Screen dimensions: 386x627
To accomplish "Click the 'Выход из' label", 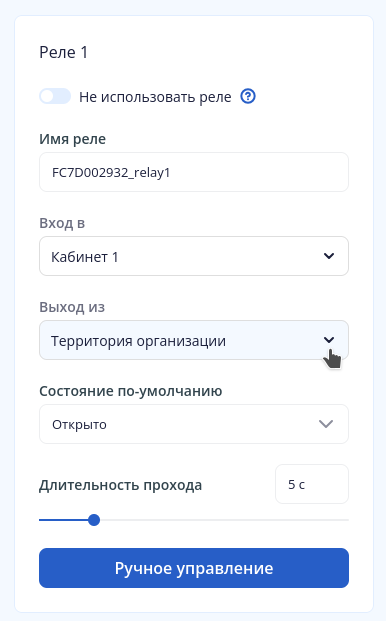I will coord(72,307).
